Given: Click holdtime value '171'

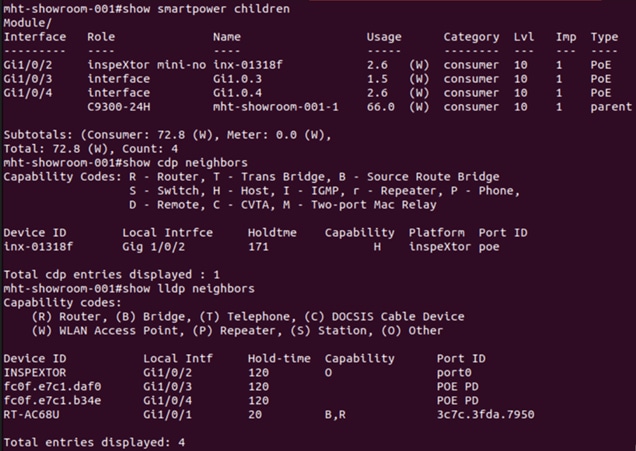Looking at the screenshot, I should [x=258, y=247].
